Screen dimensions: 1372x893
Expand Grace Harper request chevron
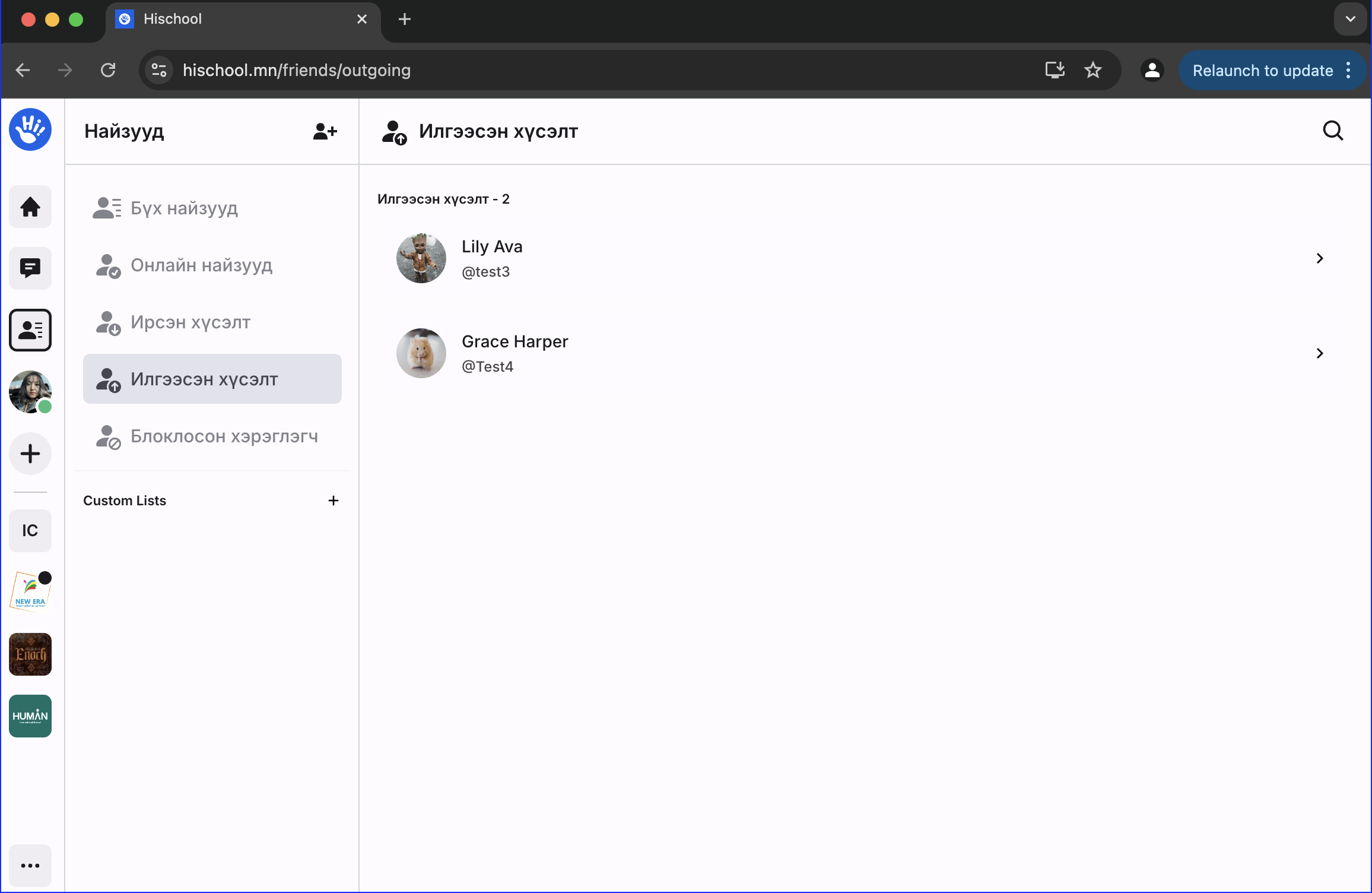tap(1320, 353)
